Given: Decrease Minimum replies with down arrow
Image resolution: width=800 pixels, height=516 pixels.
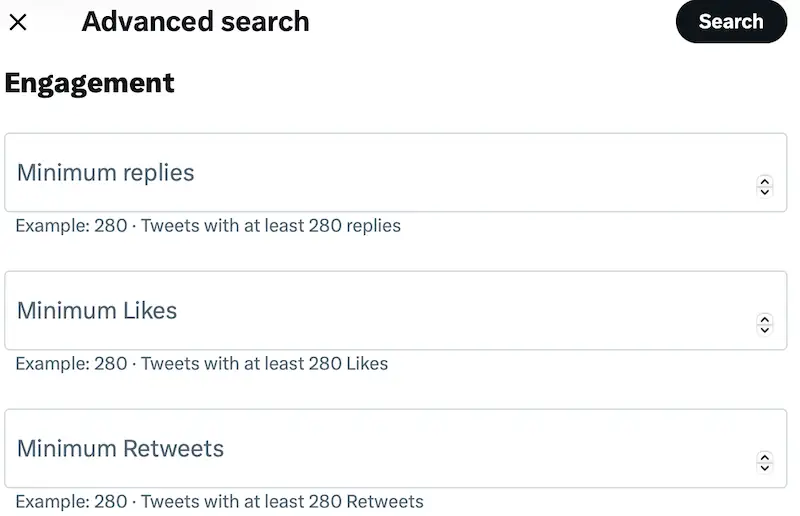Looking at the screenshot, I should [765, 191].
